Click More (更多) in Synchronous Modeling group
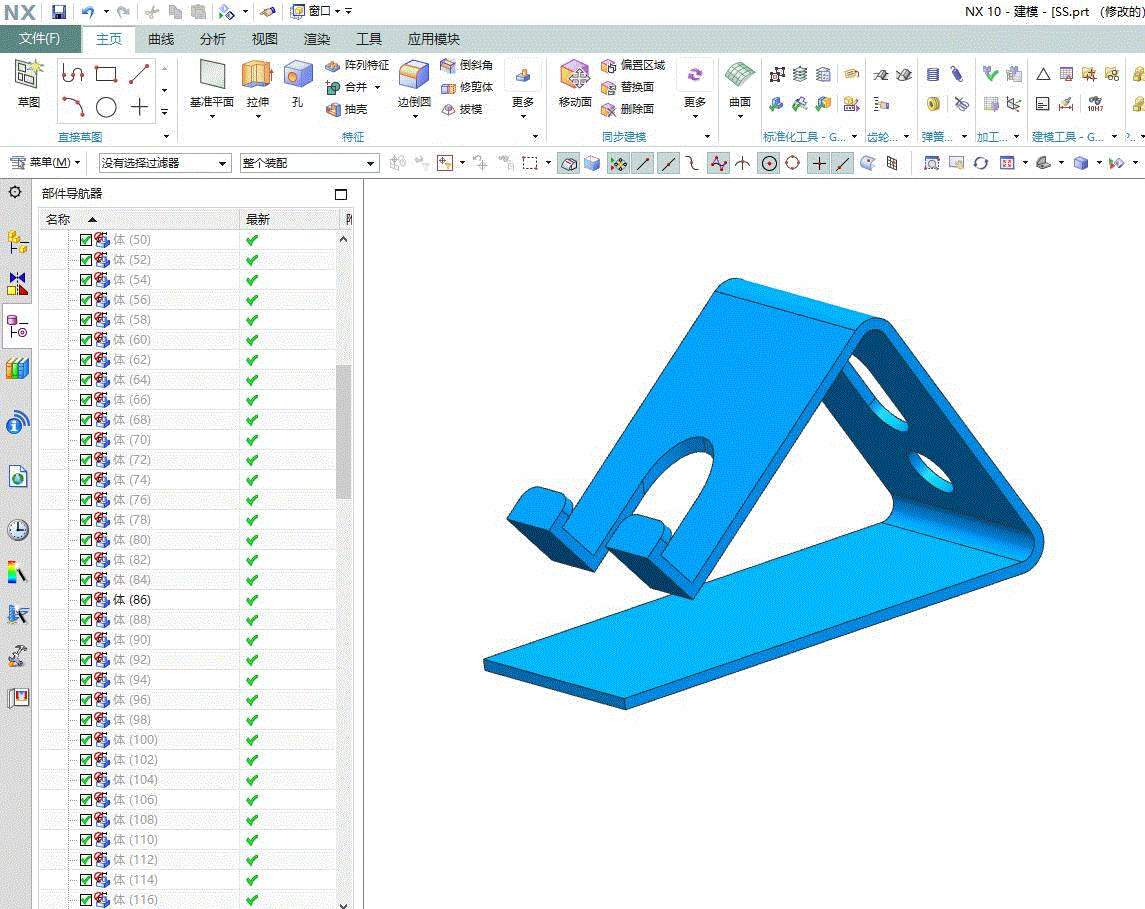This screenshot has width=1145, height=909. [694, 88]
